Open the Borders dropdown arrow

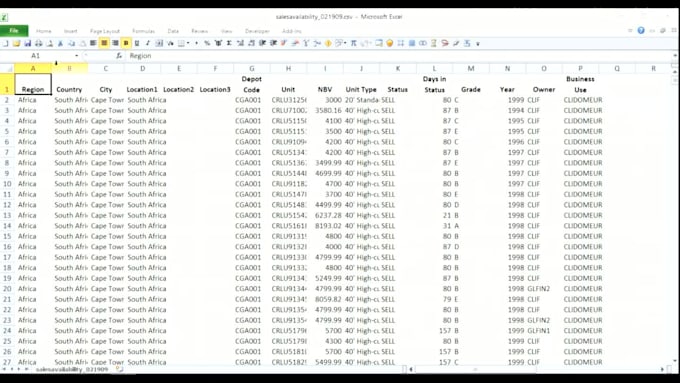(x=188, y=43)
